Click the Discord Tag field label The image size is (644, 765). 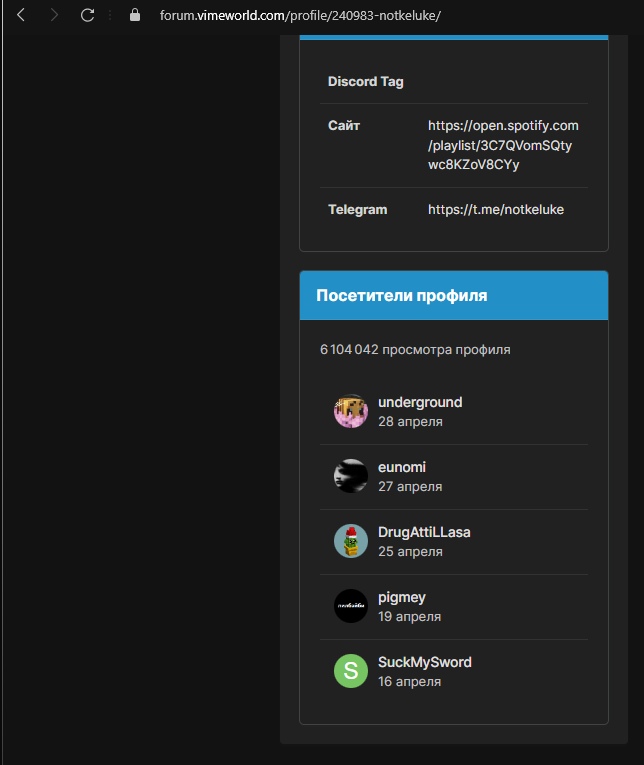366,82
